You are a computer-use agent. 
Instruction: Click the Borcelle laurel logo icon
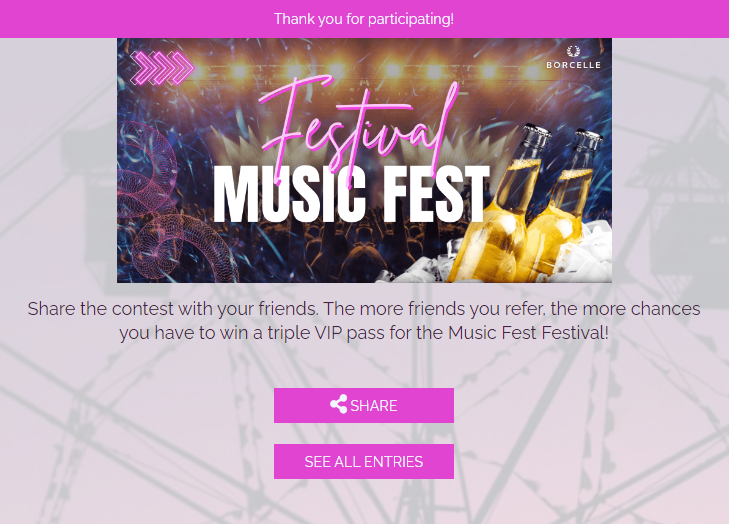(x=573, y=51)
